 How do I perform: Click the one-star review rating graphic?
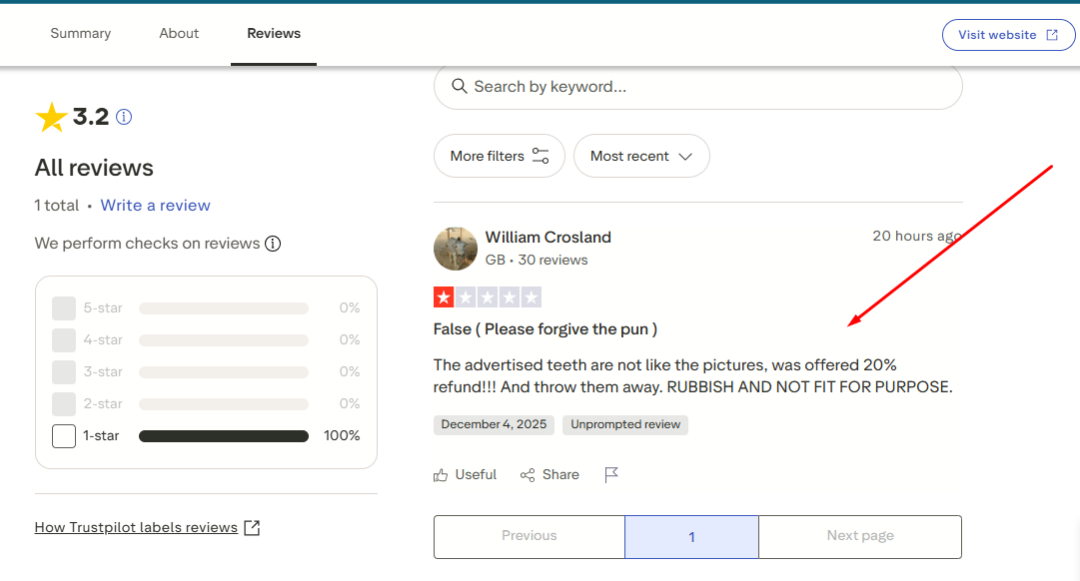(487, 297)
